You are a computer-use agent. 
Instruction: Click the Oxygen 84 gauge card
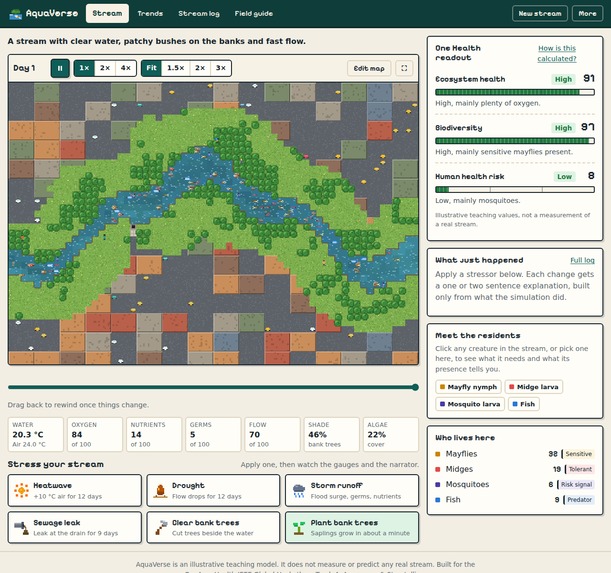(x=95, y=434)
